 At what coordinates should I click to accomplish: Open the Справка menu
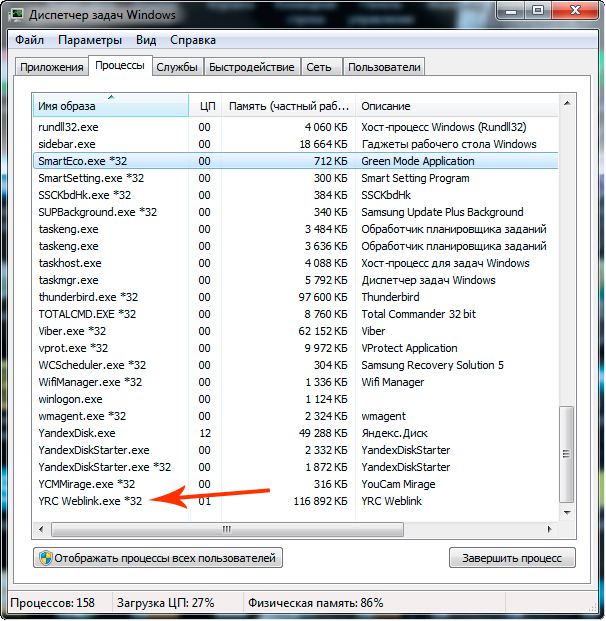(193, 40)
